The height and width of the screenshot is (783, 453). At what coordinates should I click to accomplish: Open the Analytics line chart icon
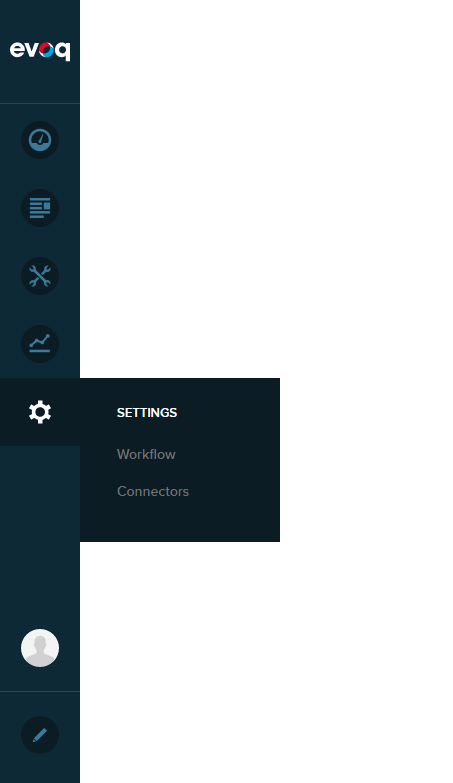point(40,344)
